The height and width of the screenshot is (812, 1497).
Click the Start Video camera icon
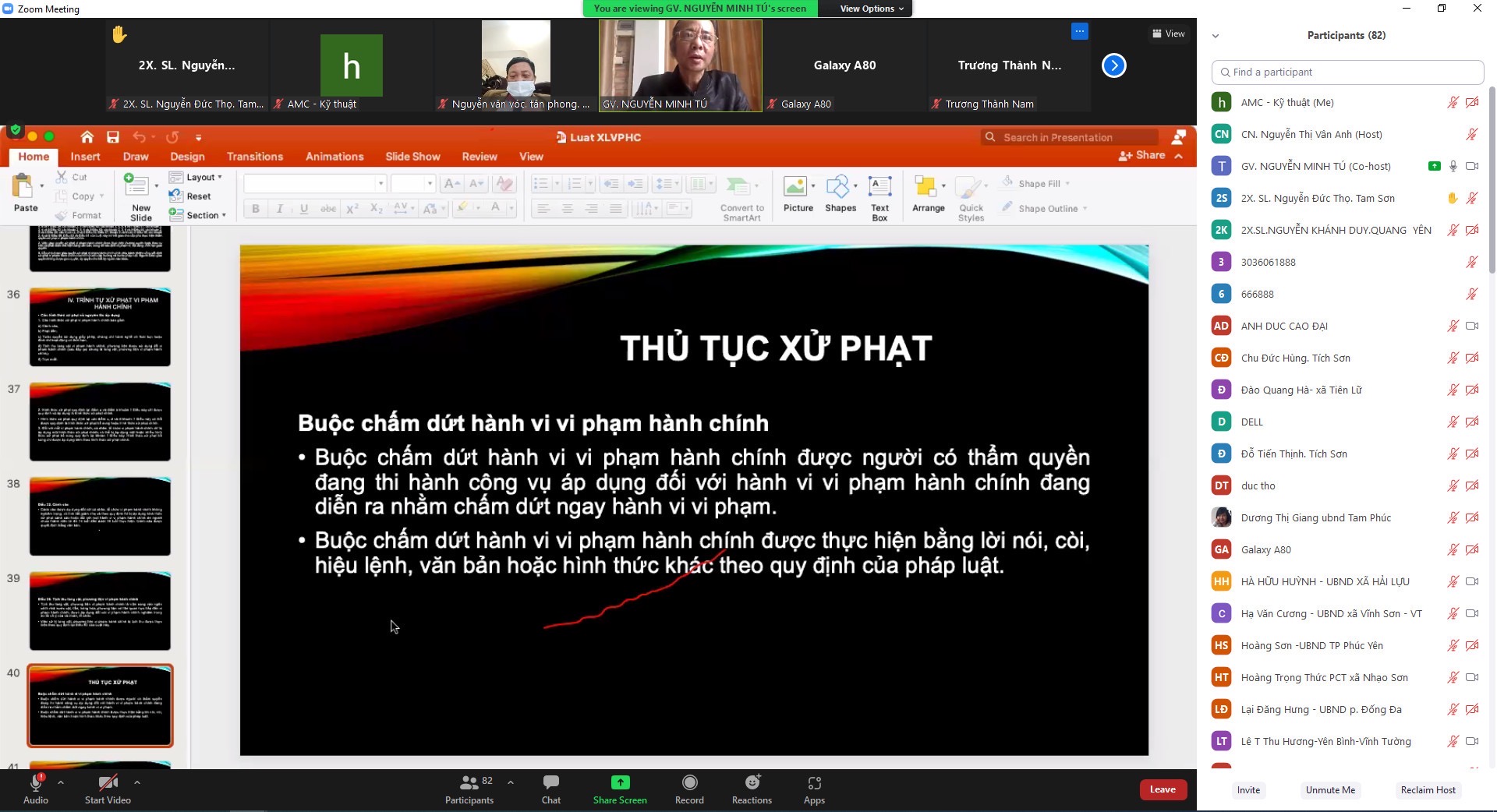pyautogui.click(x=108, y=782)
